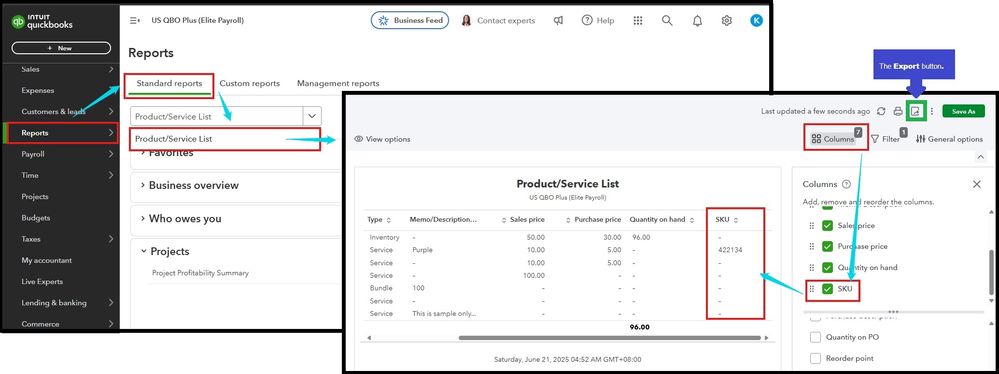Click the report horizontal scrollbar
The height and width of the screenshot is (374, 999).
(610, 338)
